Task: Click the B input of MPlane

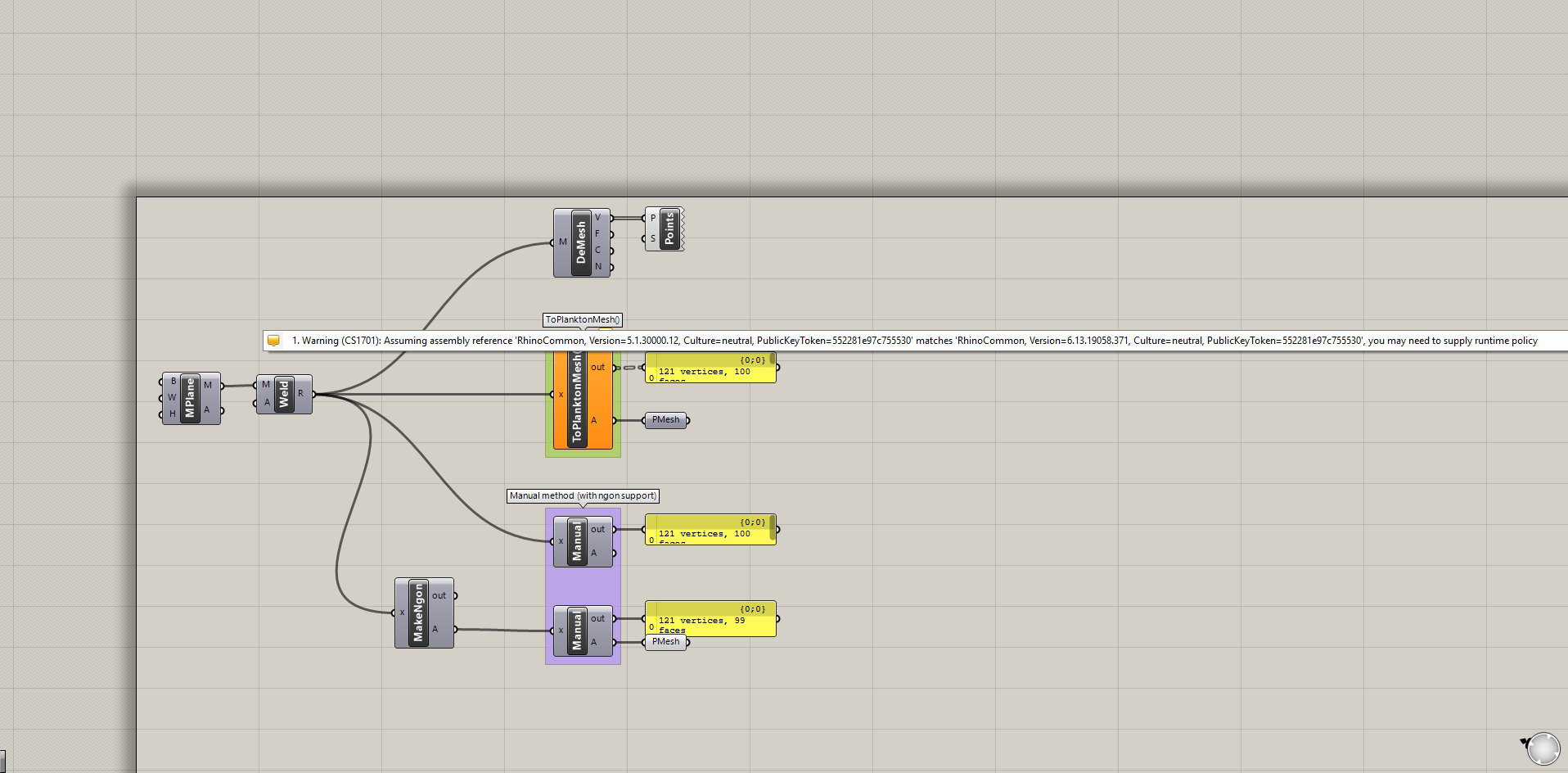Action: (x=173, y=382)
